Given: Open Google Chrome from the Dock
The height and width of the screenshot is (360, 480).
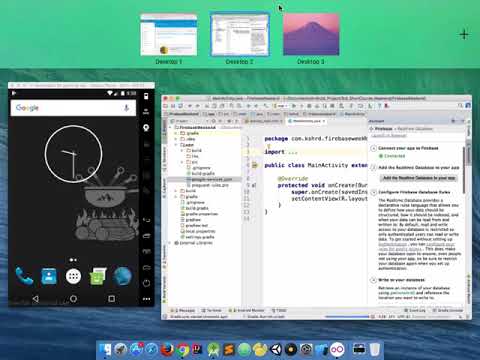Looking at the screenshot, I should [x=183, y=349].
